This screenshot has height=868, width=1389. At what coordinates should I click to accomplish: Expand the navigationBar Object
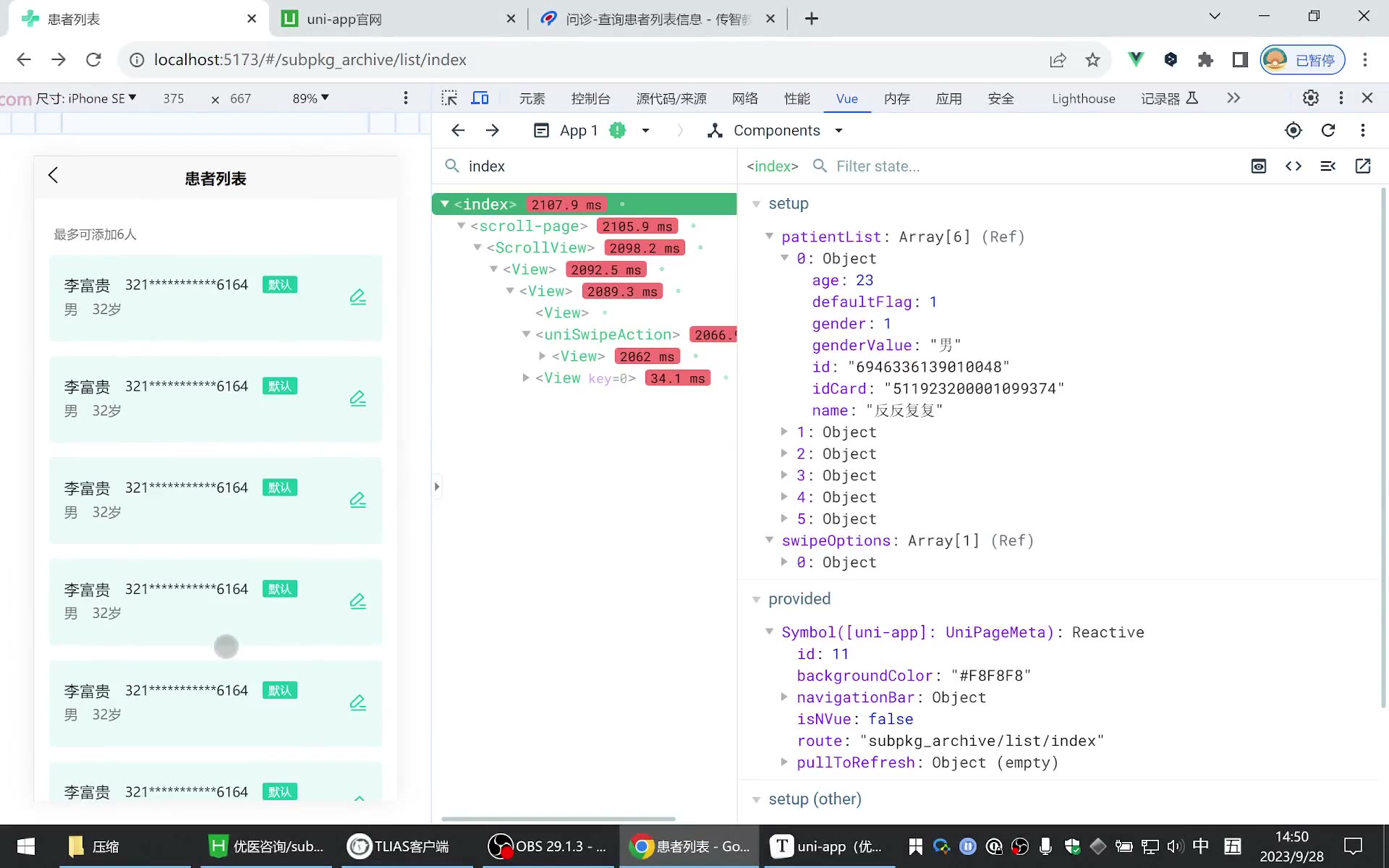(x=784, y=697)
